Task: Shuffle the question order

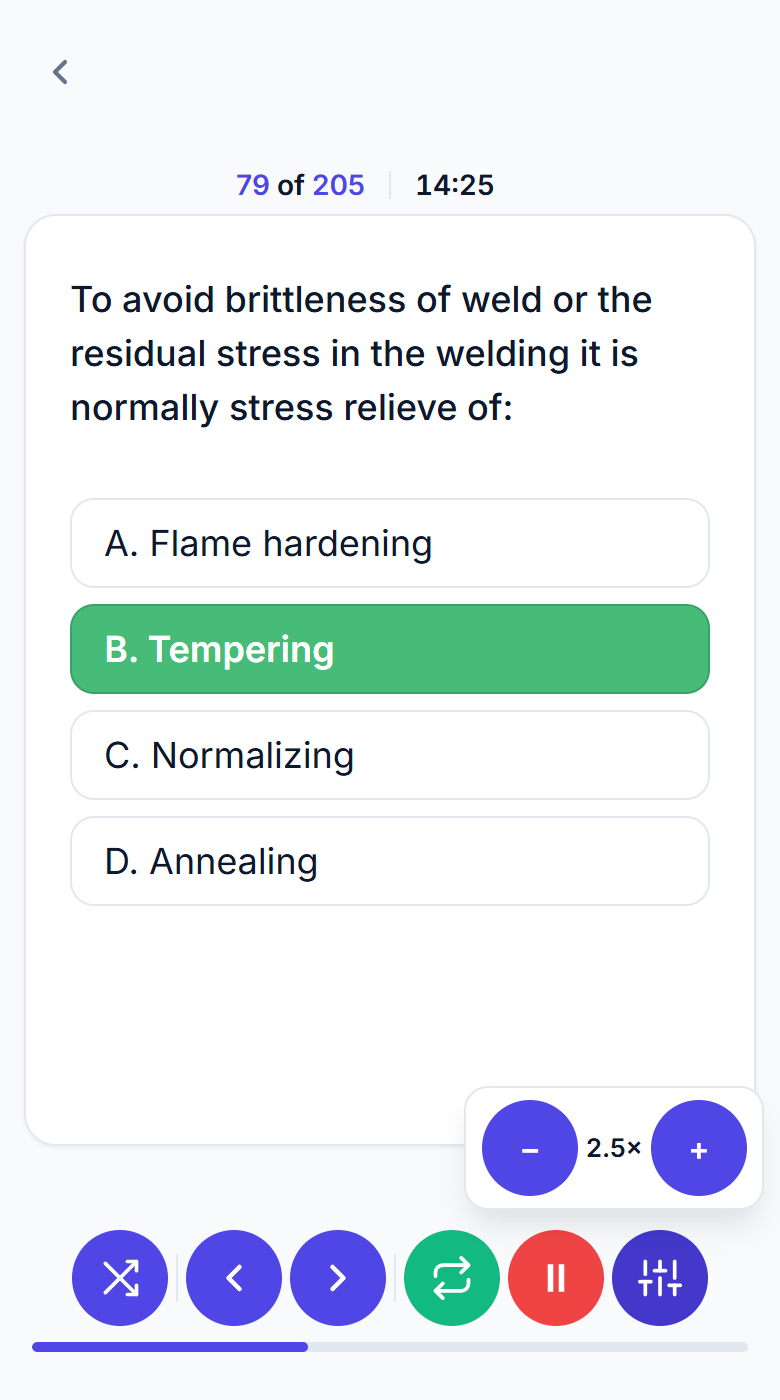Action: pyautogui.click(x=120, y=1278)
